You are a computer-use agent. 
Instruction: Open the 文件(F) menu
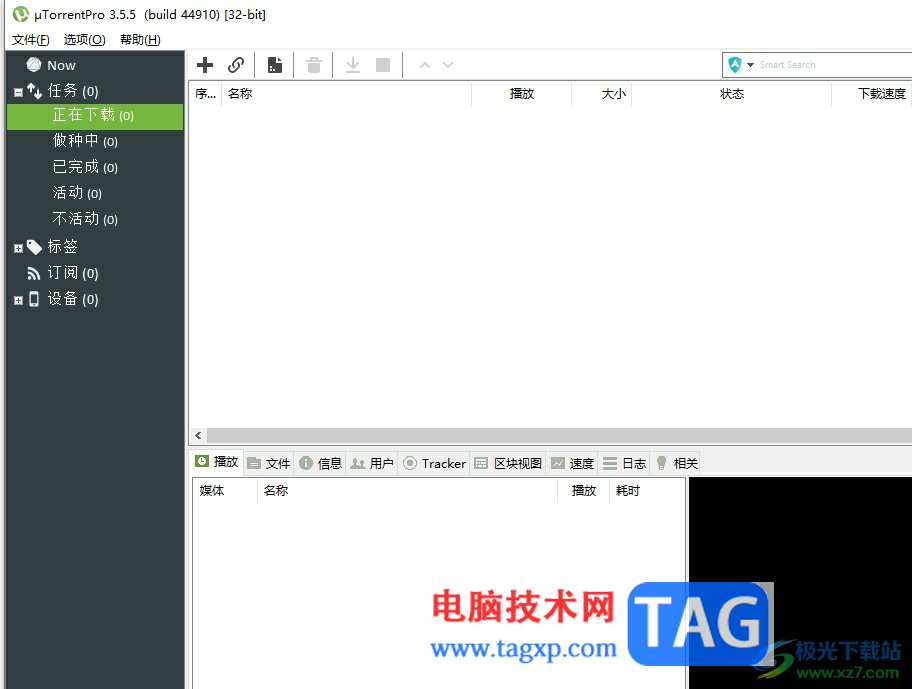tap(31, 40)
